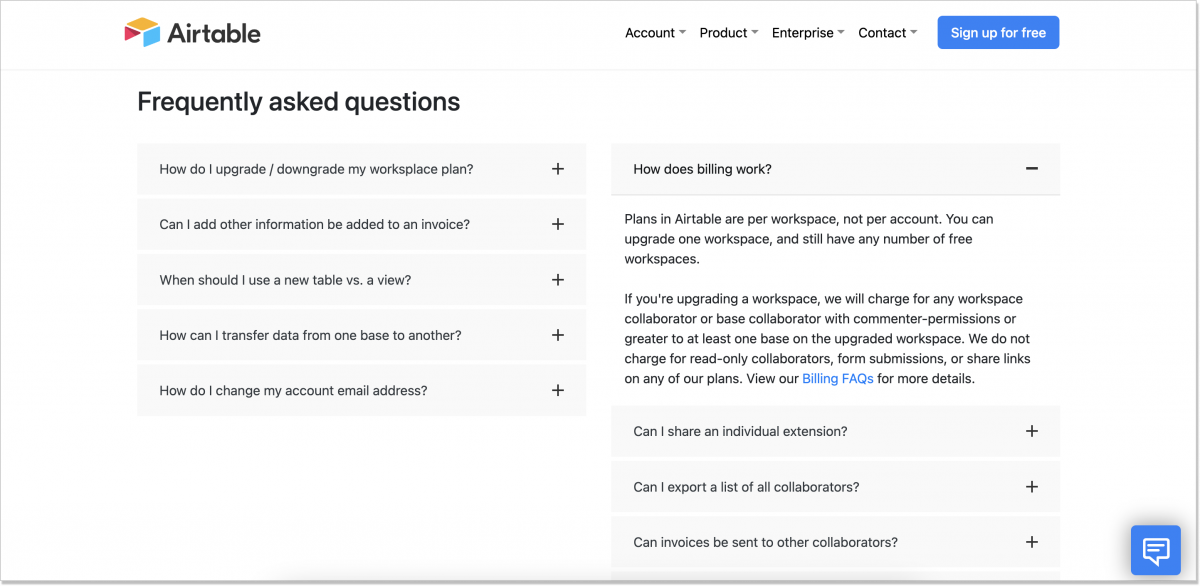Screen dimensions: 1200x586
Task: Click the plus icon beside table vs view question
Action: (x=557, y=279)
